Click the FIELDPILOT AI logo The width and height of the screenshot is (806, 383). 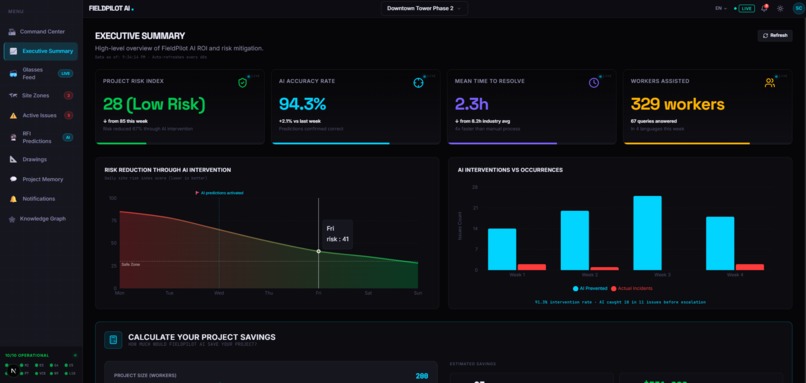click(x=111, y=9)
